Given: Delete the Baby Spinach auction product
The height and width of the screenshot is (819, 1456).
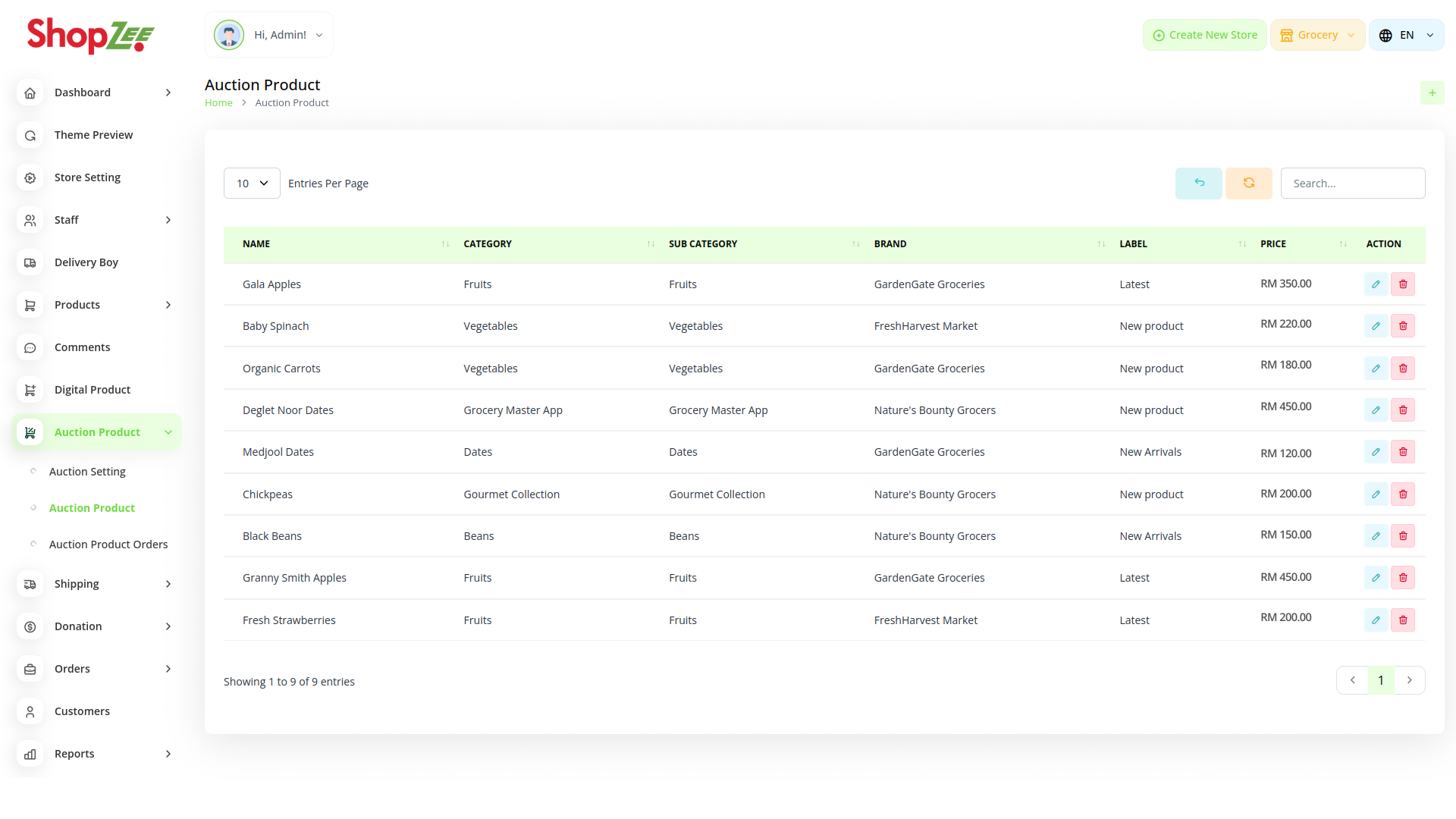Looking at the screenshot, I should [x=1403, y=326].
